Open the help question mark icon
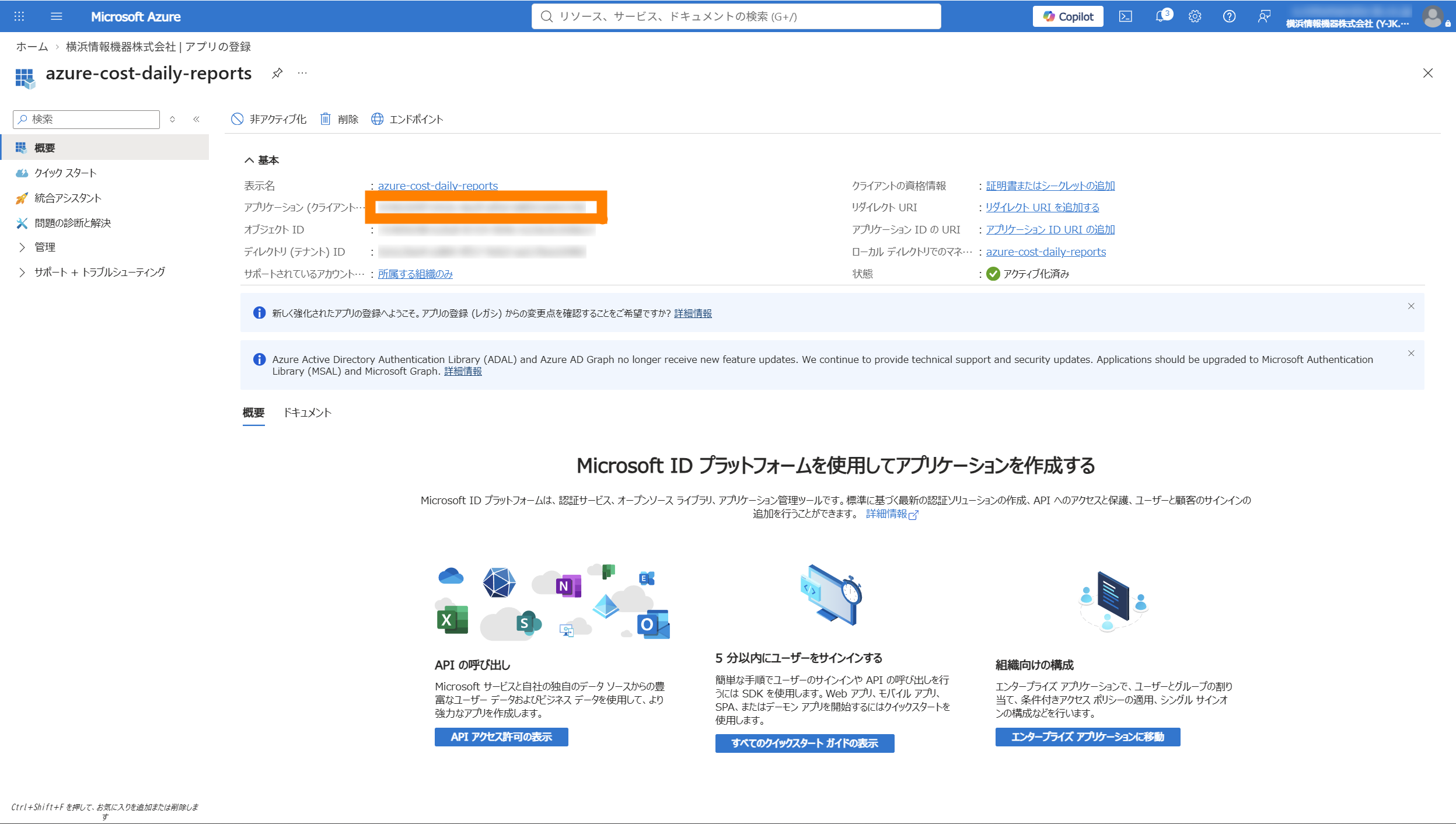Image resolution: width=1456 pixels, height=824 pixels. [1229, 16]
